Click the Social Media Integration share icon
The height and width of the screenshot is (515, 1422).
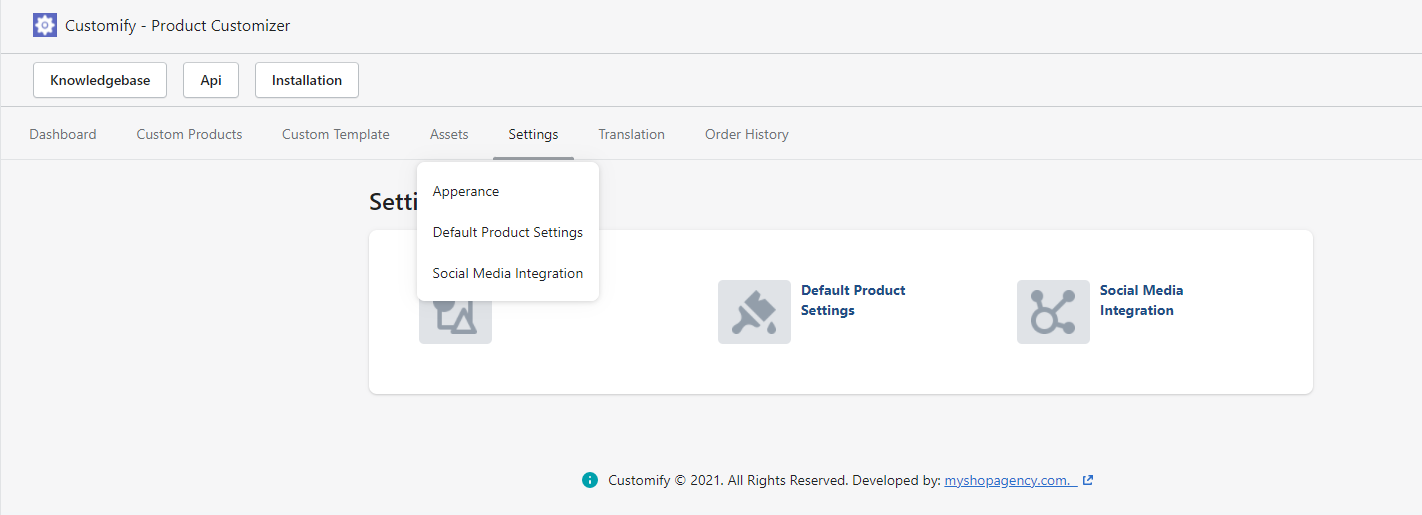click(1053, 312)
